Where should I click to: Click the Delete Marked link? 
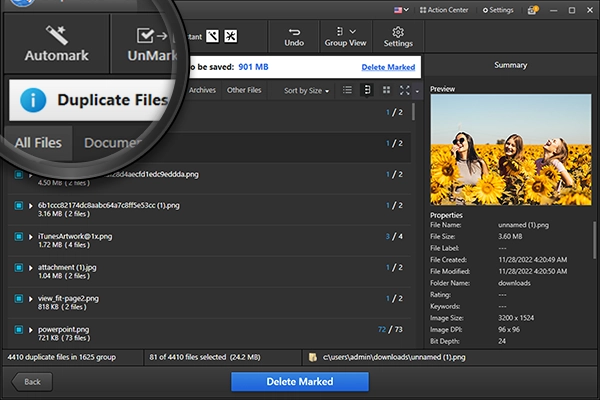[388, 67]
